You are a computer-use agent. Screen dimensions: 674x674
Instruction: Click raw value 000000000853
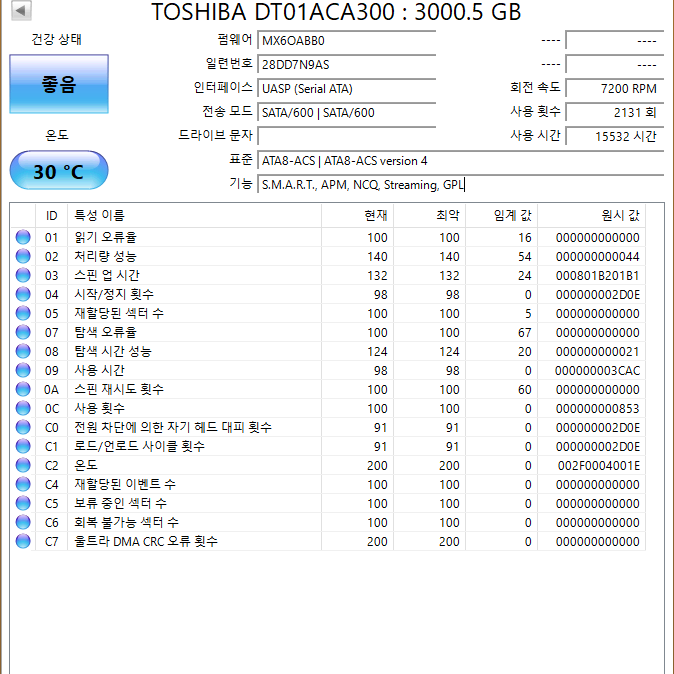597,408
